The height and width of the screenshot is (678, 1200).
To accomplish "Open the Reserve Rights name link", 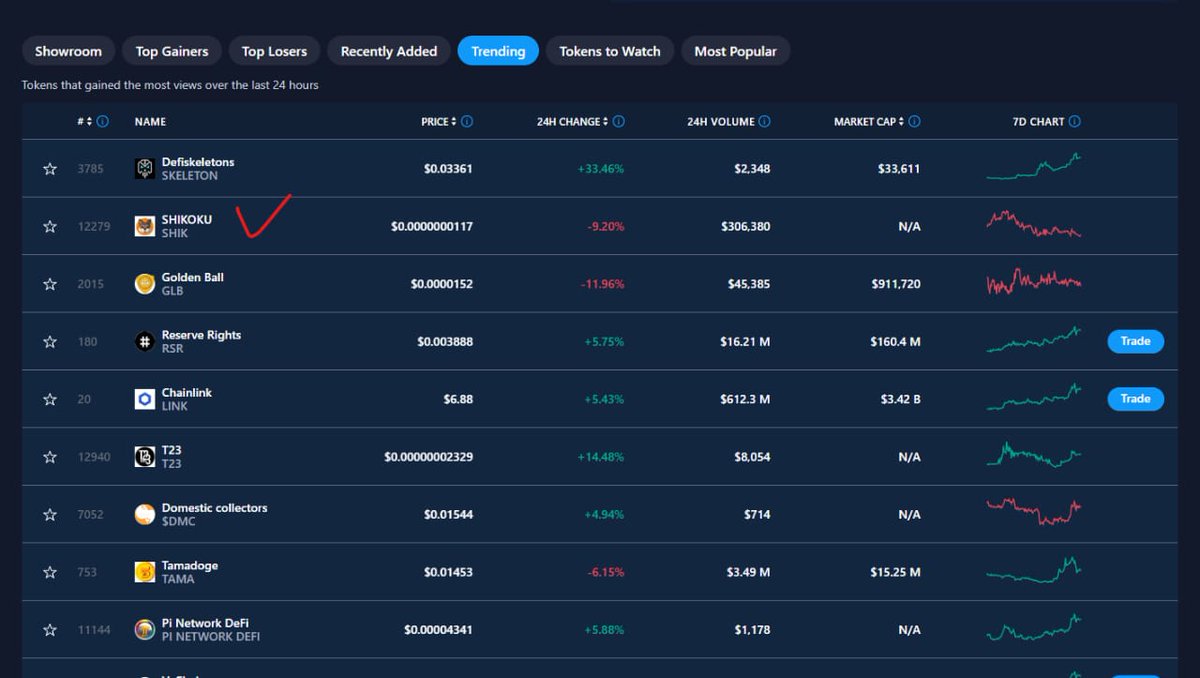I will coord(201,335).
